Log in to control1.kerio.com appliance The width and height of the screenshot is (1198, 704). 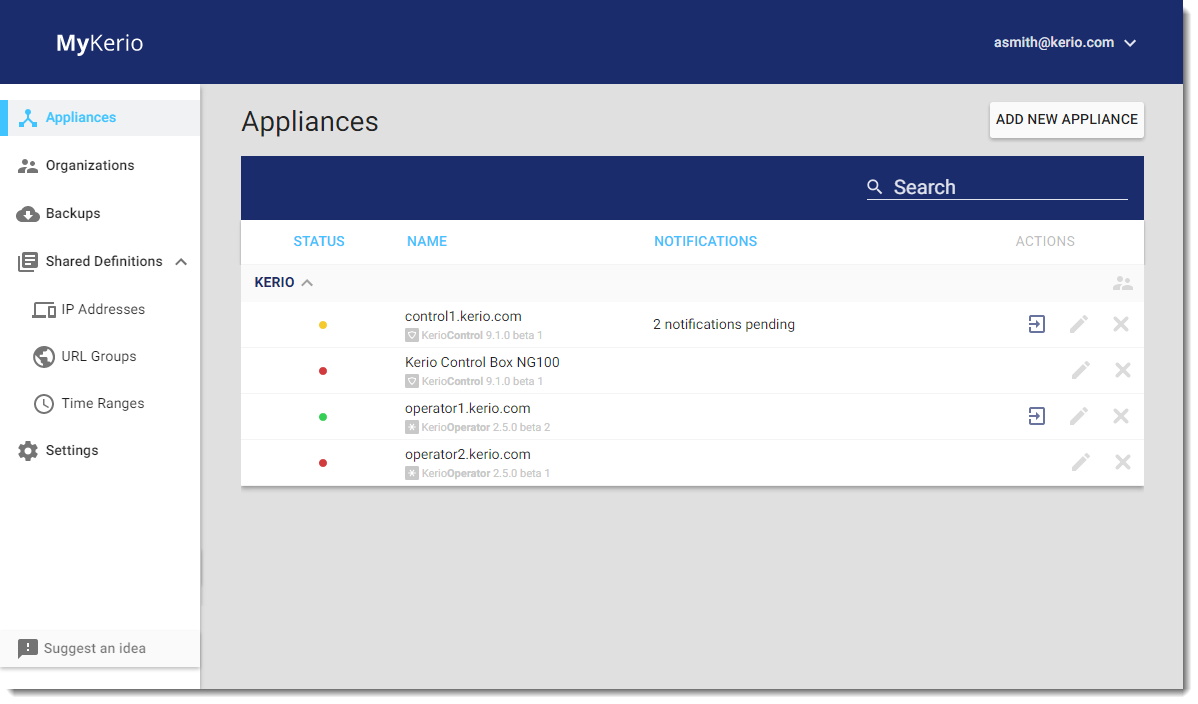point(1037,324)
